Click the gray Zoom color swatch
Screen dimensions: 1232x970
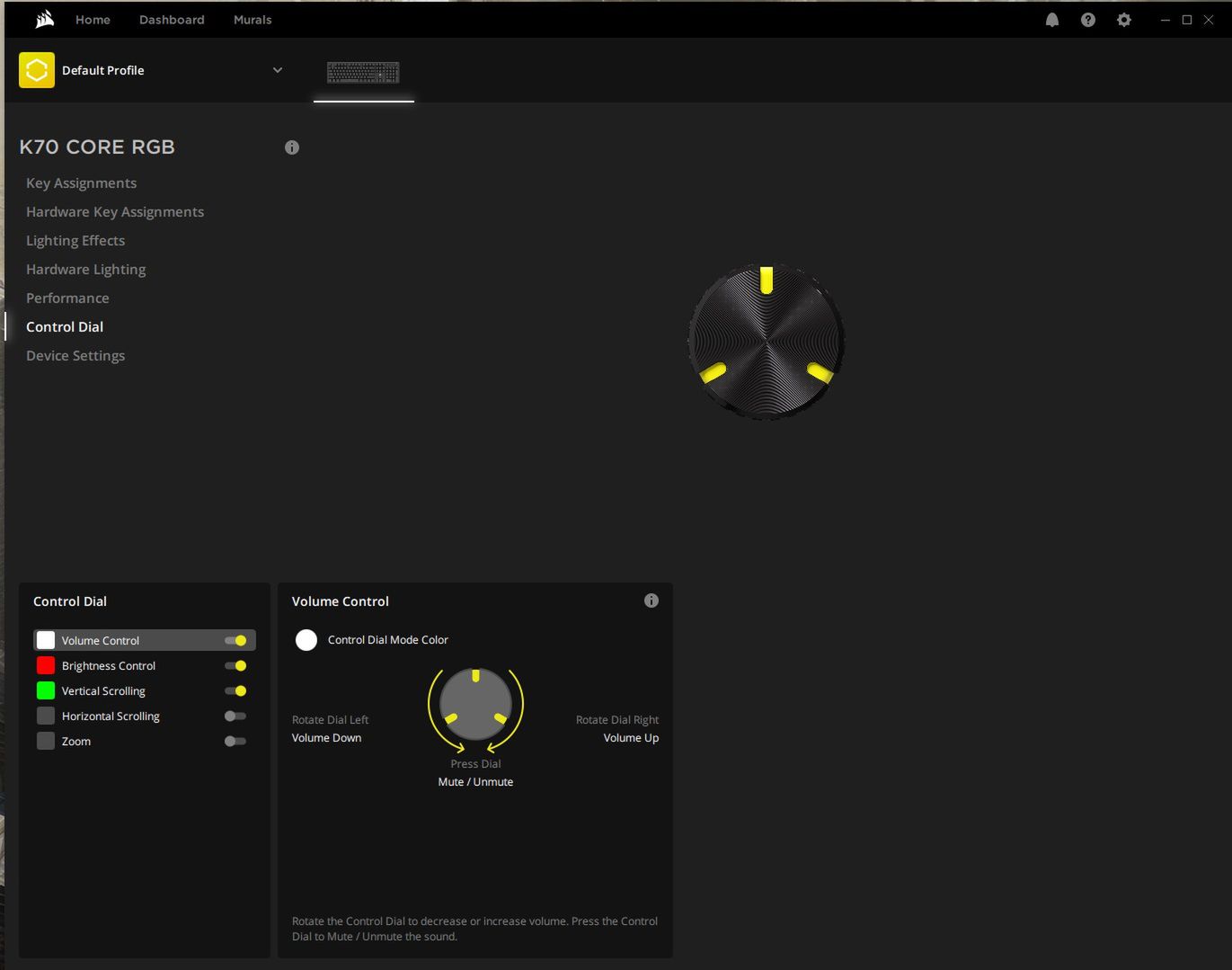coord(46,741)
